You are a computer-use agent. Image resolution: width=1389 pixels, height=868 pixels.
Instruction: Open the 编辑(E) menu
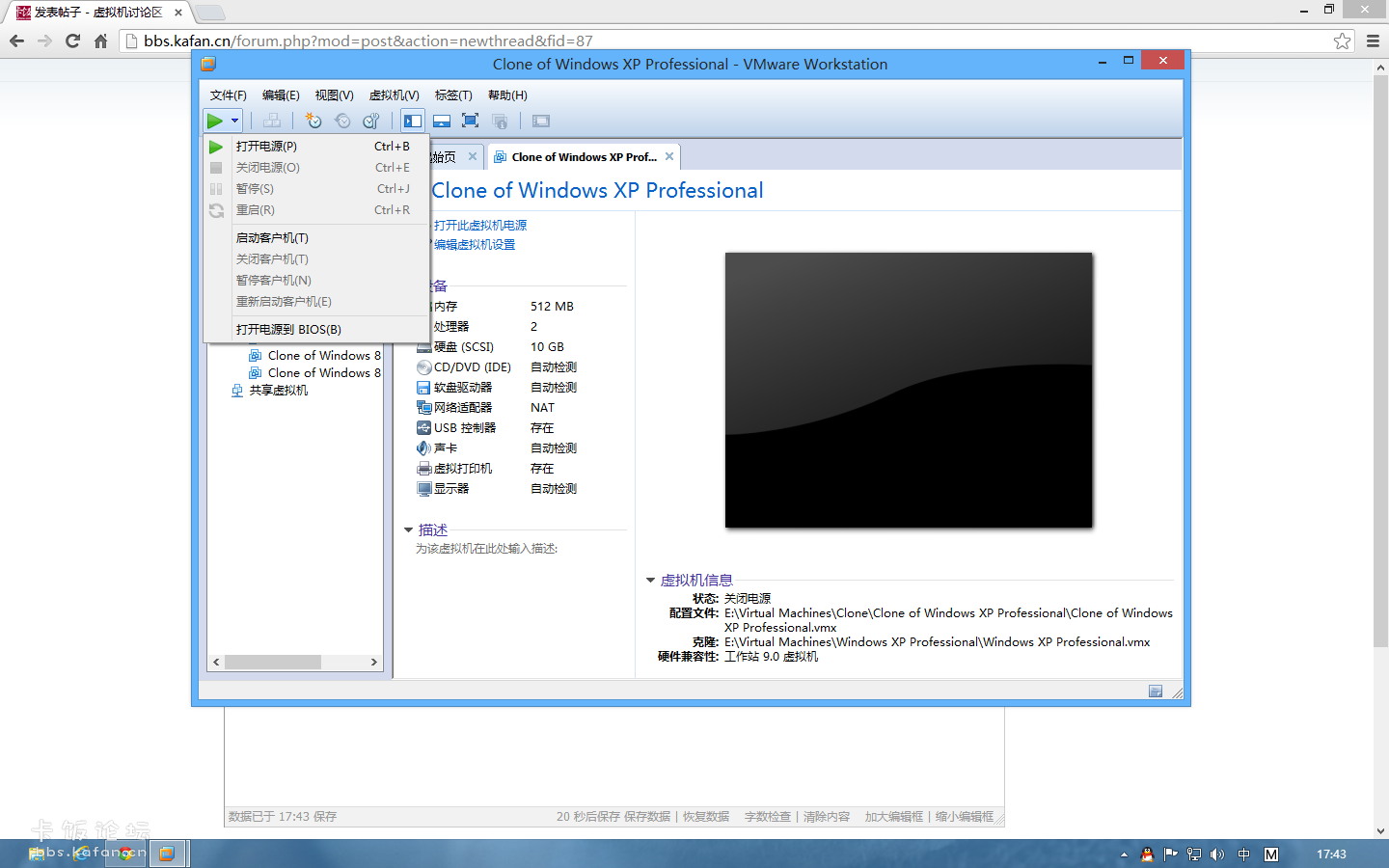(281, 95)
